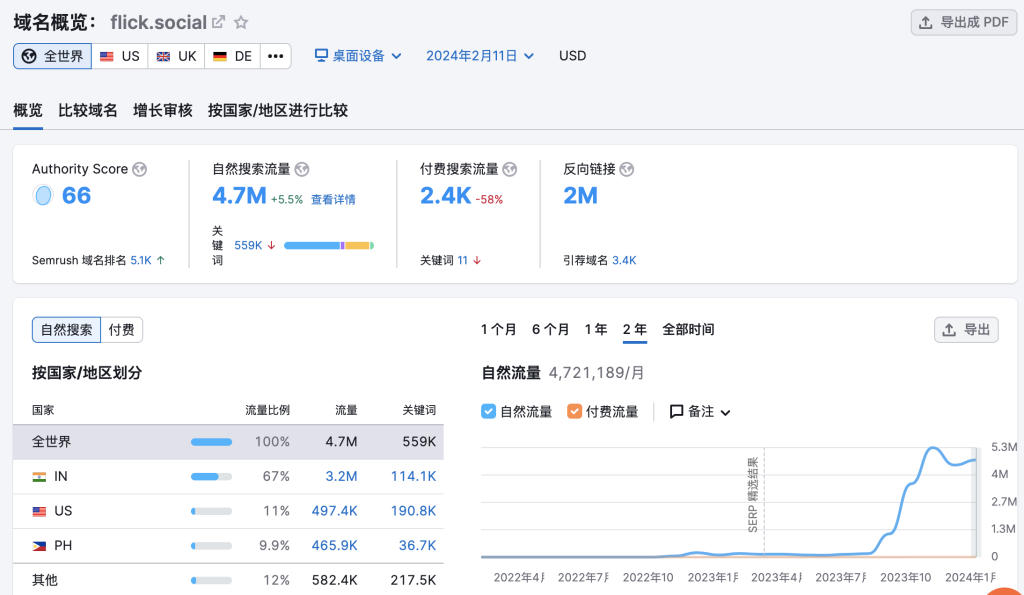Click IN traffic 3.2M link

point(341,477)
